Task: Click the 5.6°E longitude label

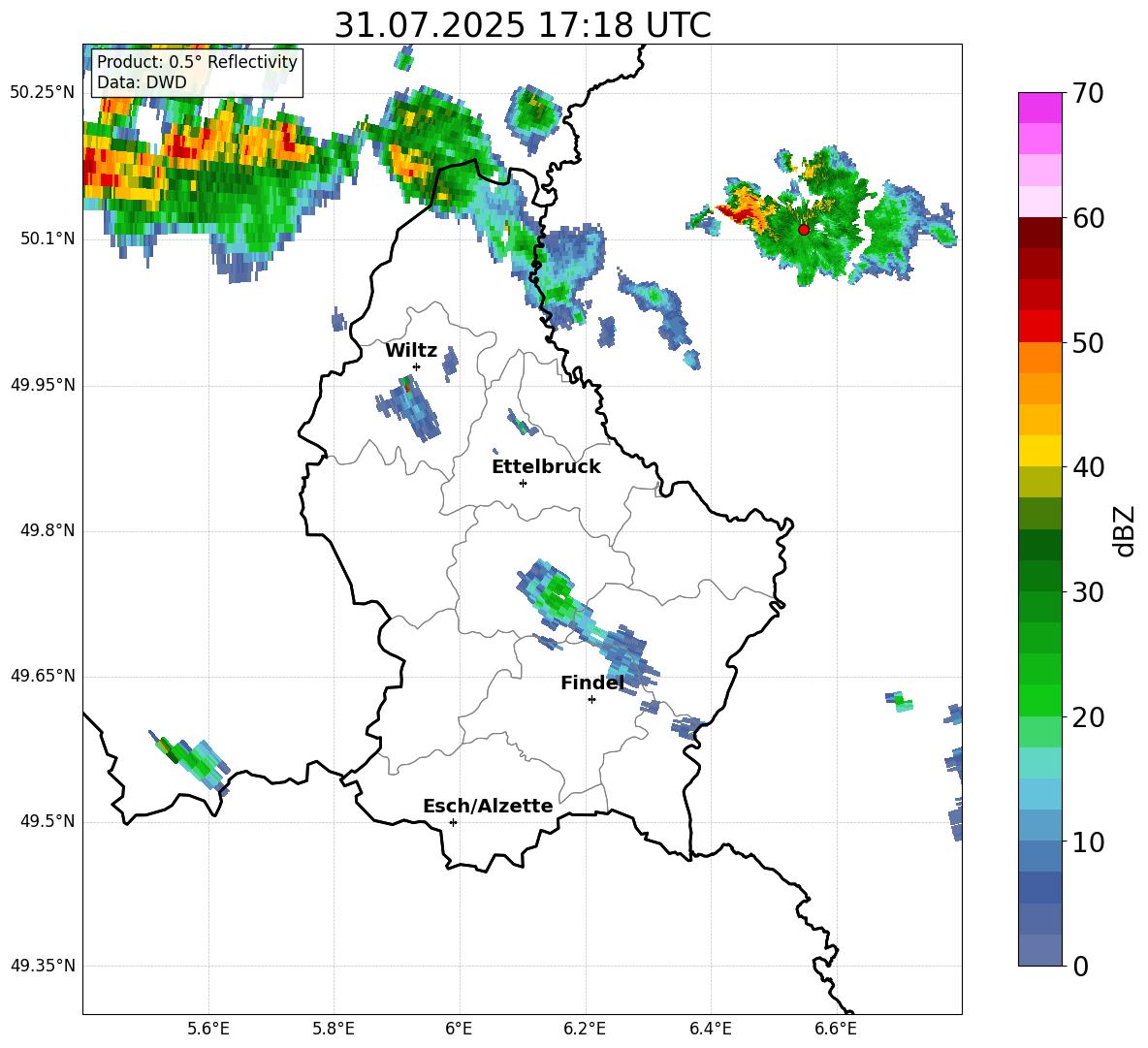Action: coord(207,1029)
